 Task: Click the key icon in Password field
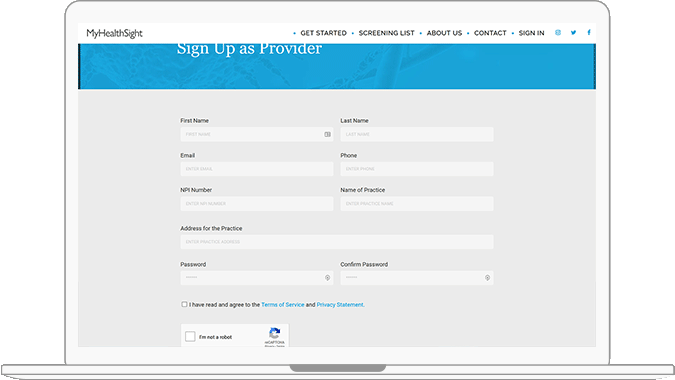pyautogui.click(x=328, y=278)
